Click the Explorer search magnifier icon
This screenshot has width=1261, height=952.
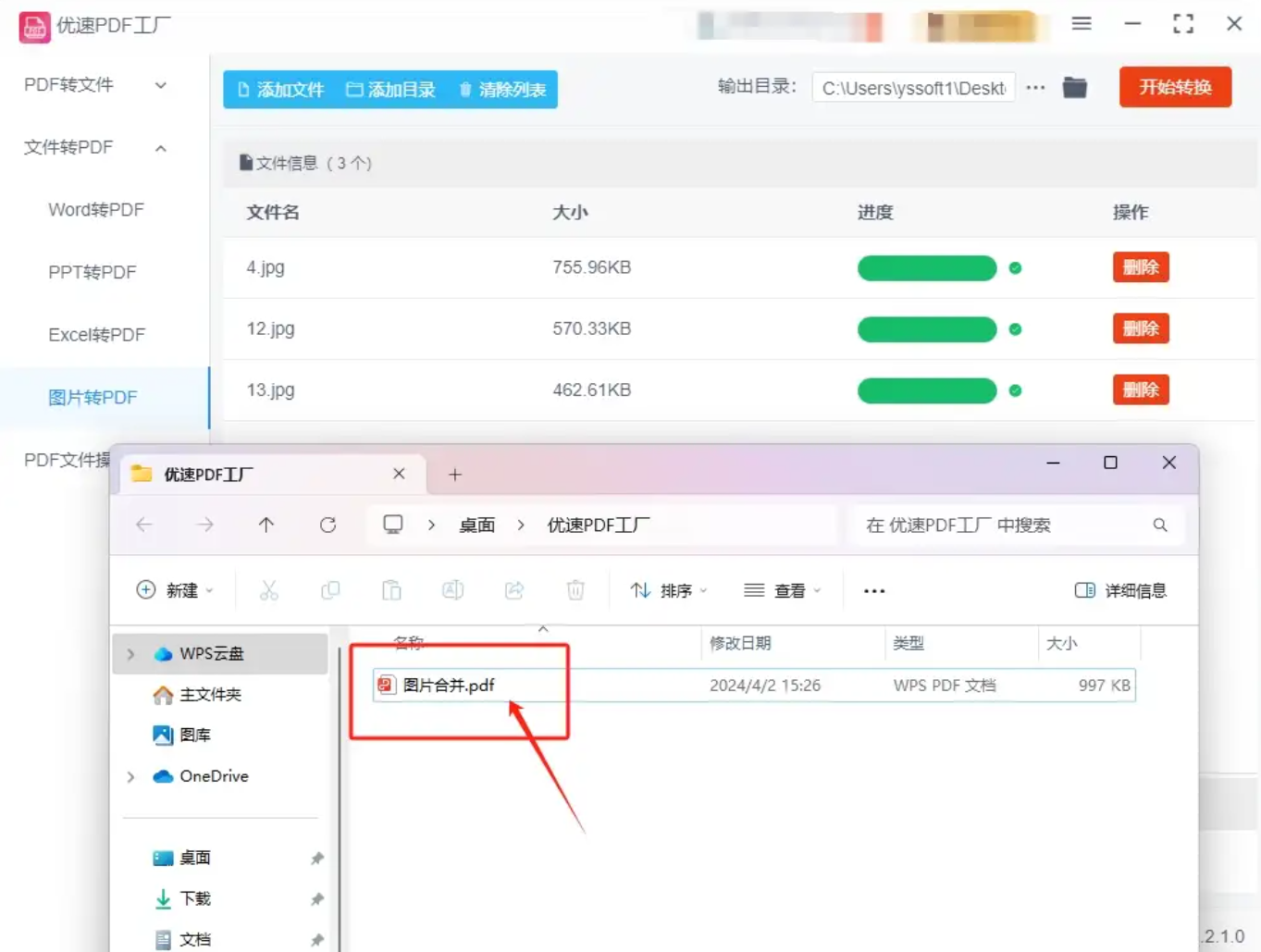coord(1160,525)
